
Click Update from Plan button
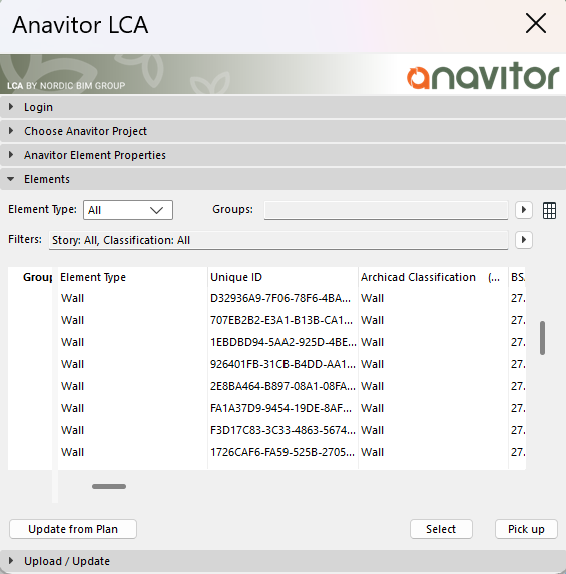[73, 529]
